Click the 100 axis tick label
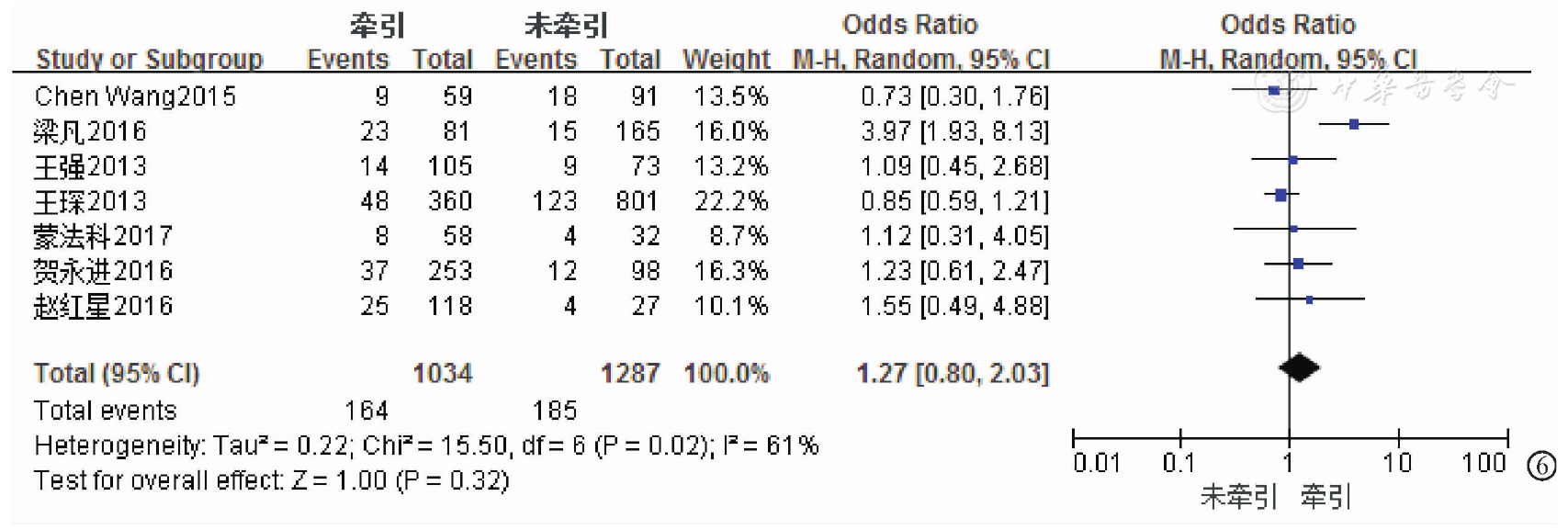The height and width of the screenshot is (530, 1568). (x=1483, y=463)
